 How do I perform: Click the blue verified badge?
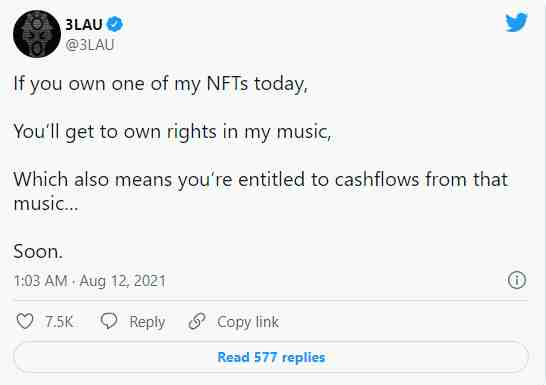(x=115, y=24)
